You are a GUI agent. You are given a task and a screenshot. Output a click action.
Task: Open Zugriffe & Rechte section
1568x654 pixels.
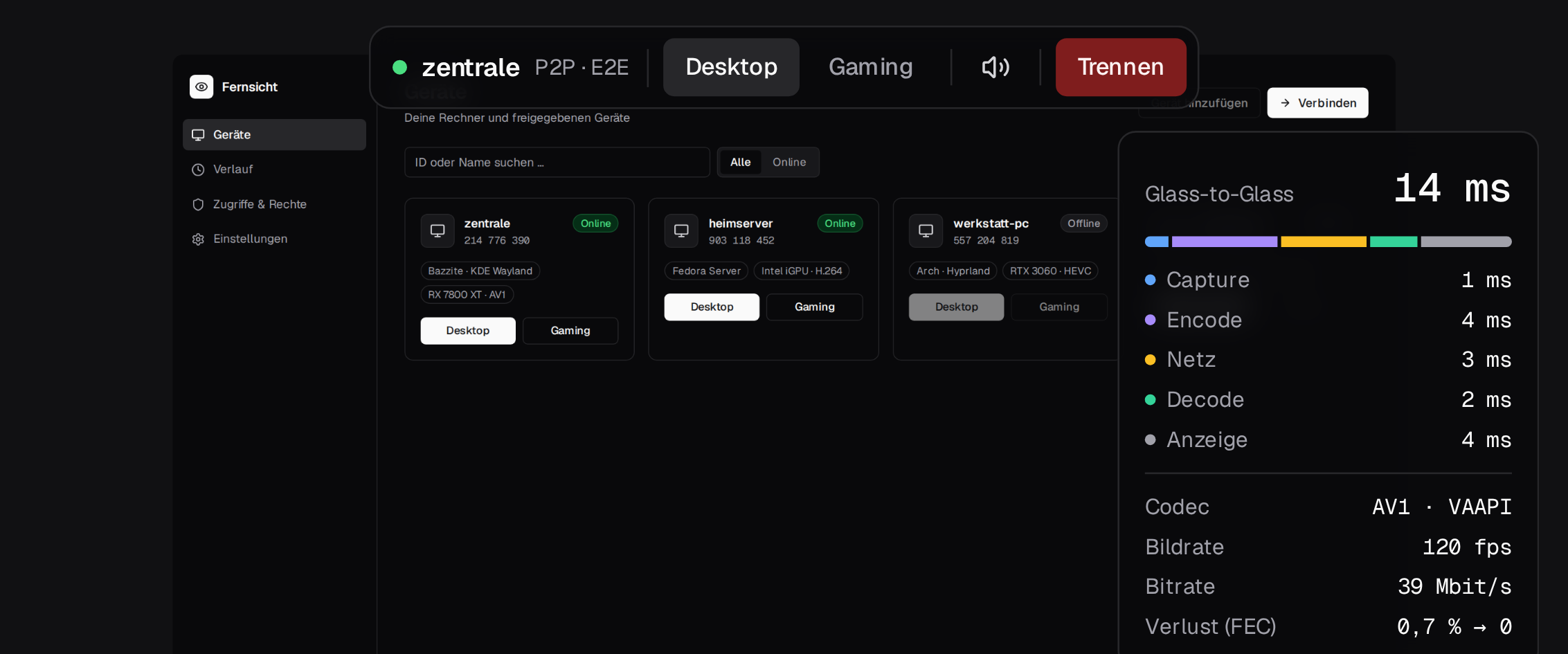tap(274, 204)
